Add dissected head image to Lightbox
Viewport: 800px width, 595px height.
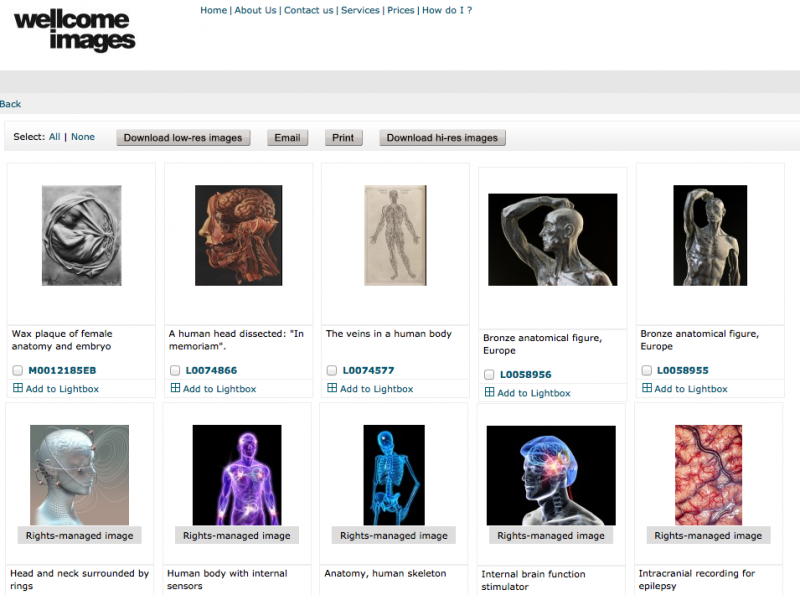click(x=219, y=389)
